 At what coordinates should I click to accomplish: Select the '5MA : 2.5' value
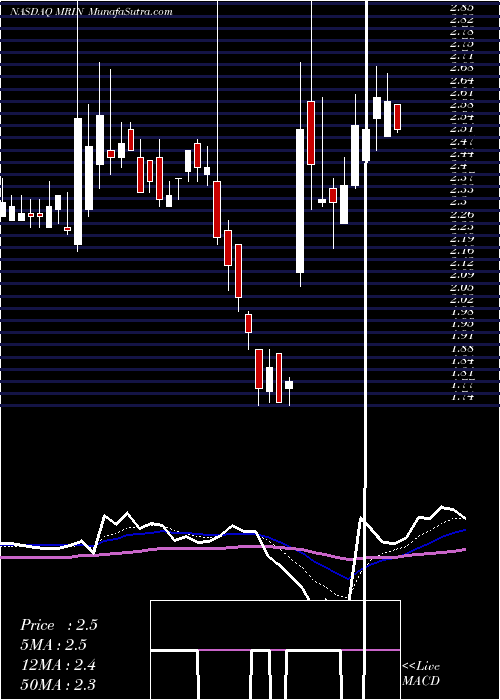click(53, 644)
